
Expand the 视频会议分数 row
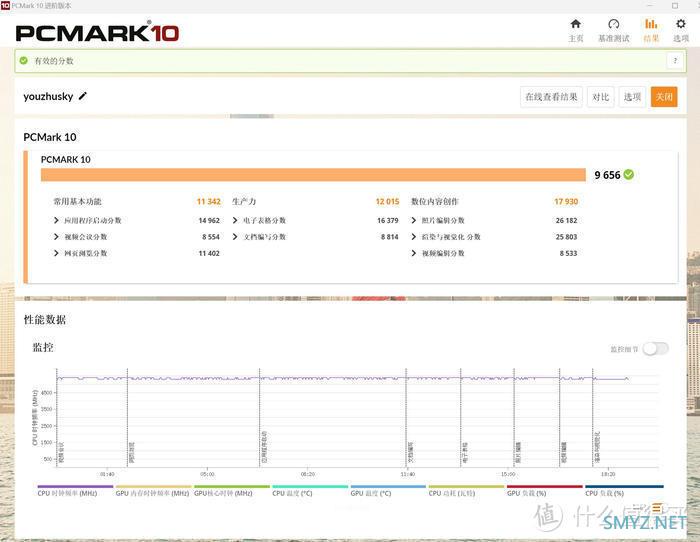[56, 237]
